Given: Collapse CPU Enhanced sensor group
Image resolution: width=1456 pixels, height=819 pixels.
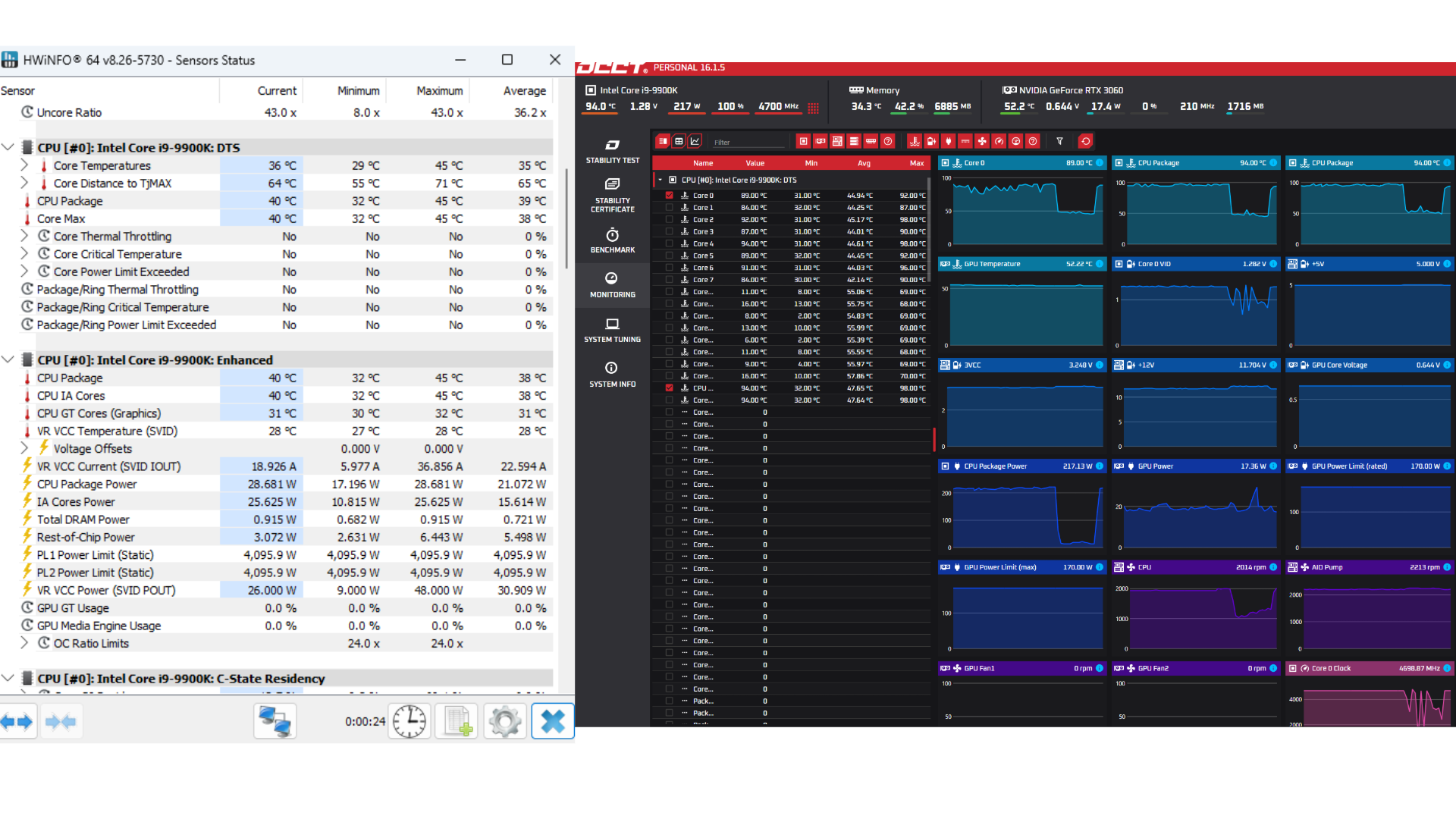Looking at the screenshot, I should [x=8, y=359].
